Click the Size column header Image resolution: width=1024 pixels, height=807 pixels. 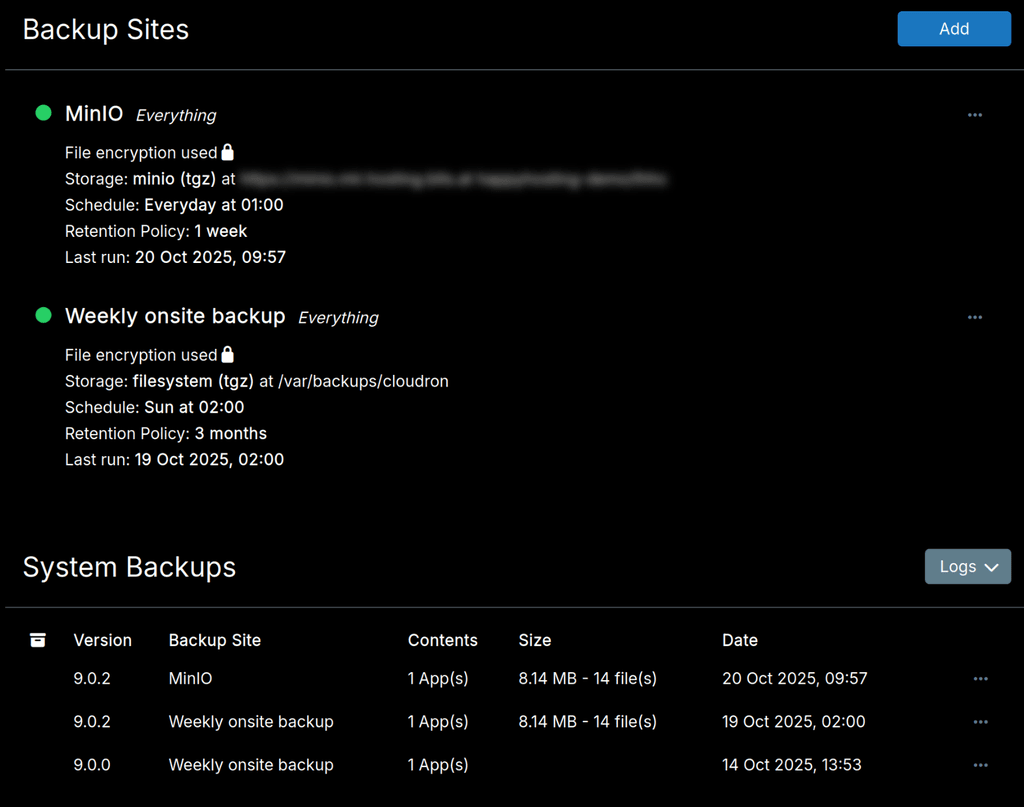click(x=534, y=640)
